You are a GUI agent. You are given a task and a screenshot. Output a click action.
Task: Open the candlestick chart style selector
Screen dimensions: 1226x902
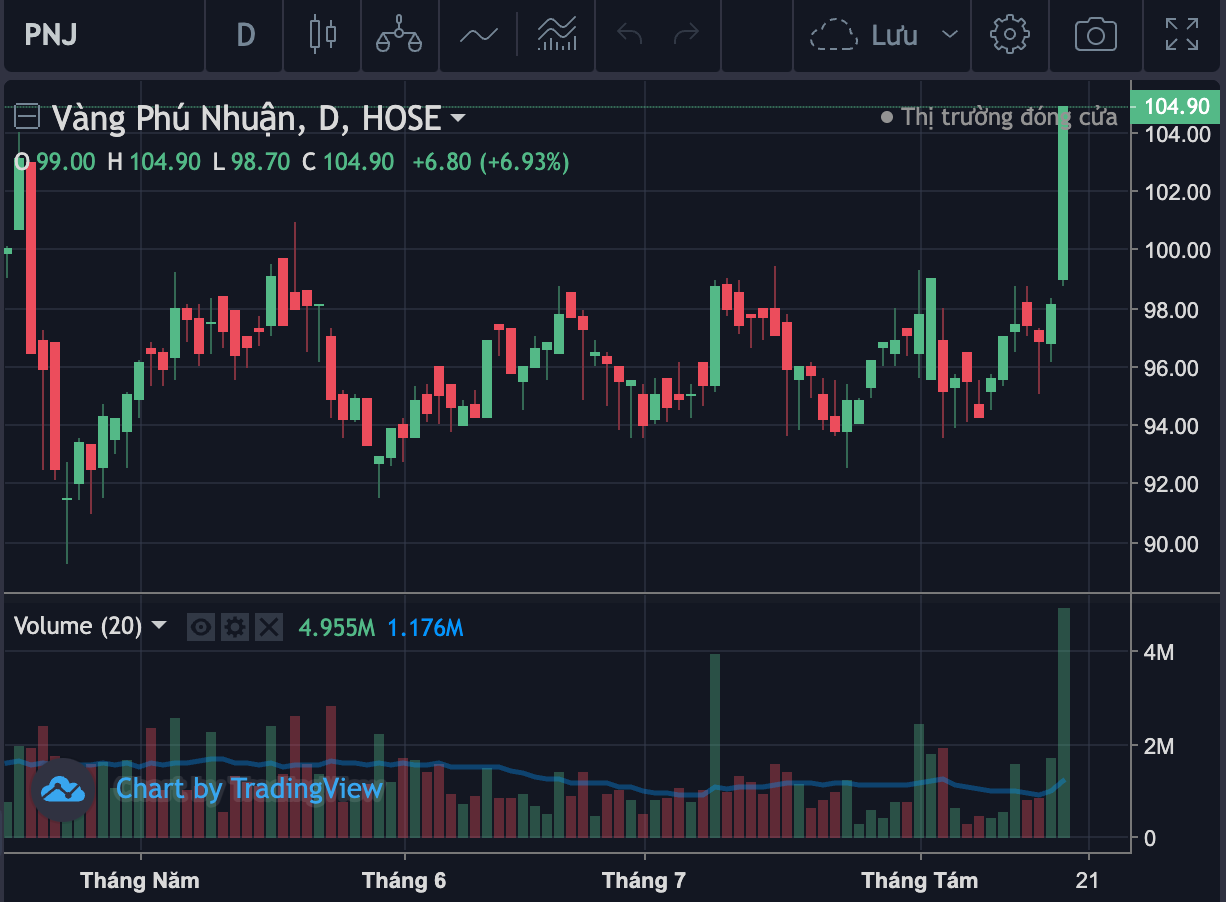pos(322,35)
